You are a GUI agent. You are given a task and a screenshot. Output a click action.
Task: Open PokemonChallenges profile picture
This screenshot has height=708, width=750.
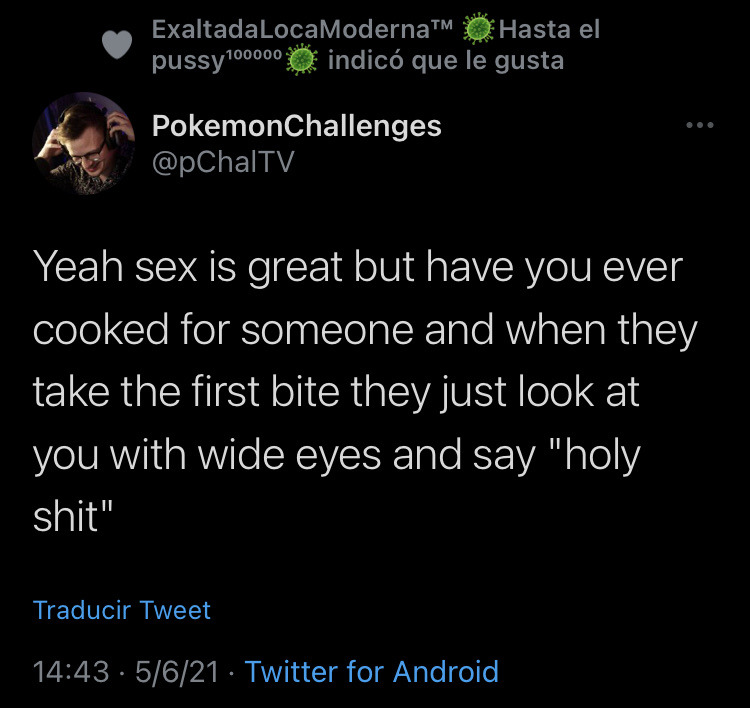click(84, 144)
